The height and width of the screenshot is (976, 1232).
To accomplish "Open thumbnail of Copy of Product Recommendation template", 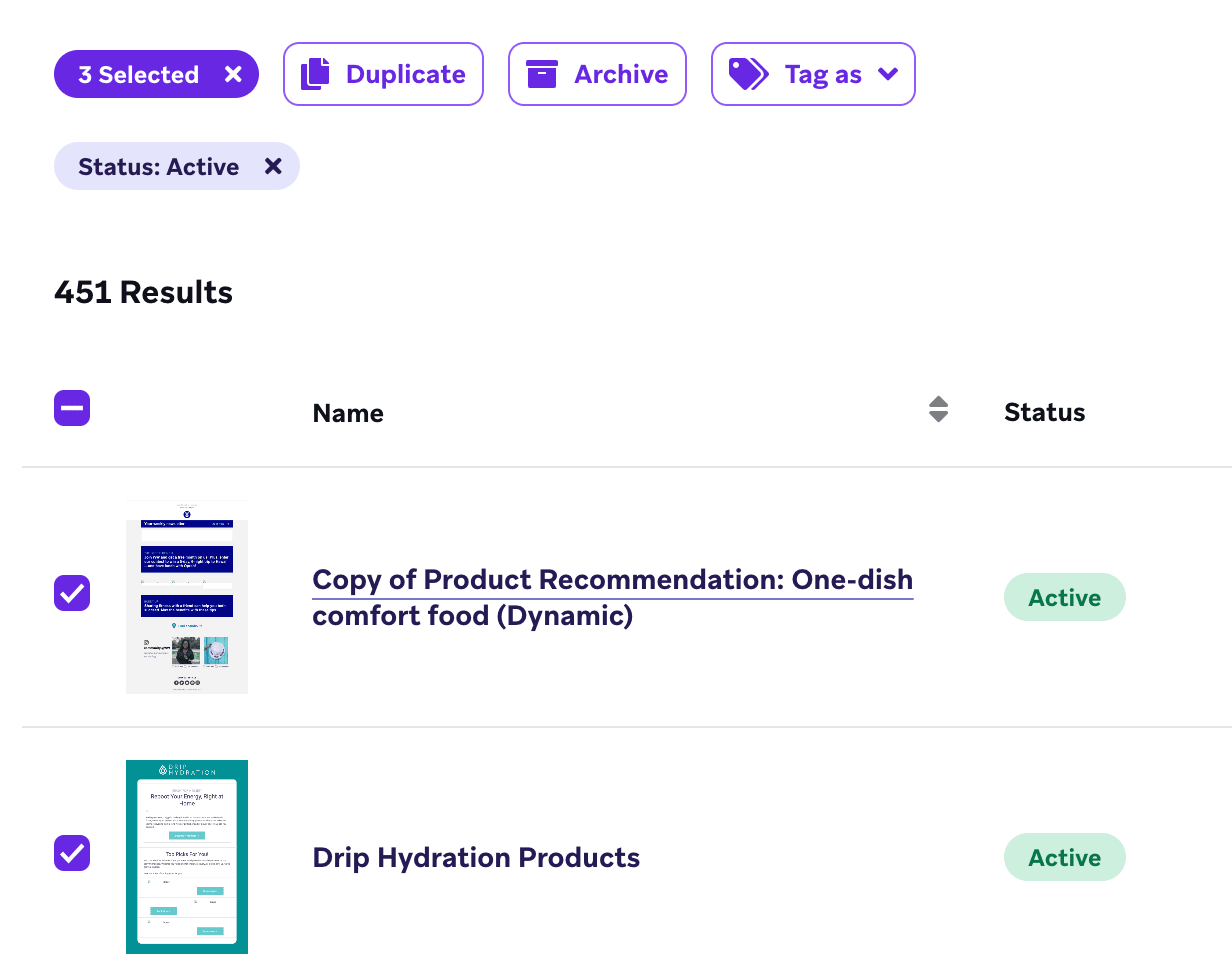I will click(187, 597).
